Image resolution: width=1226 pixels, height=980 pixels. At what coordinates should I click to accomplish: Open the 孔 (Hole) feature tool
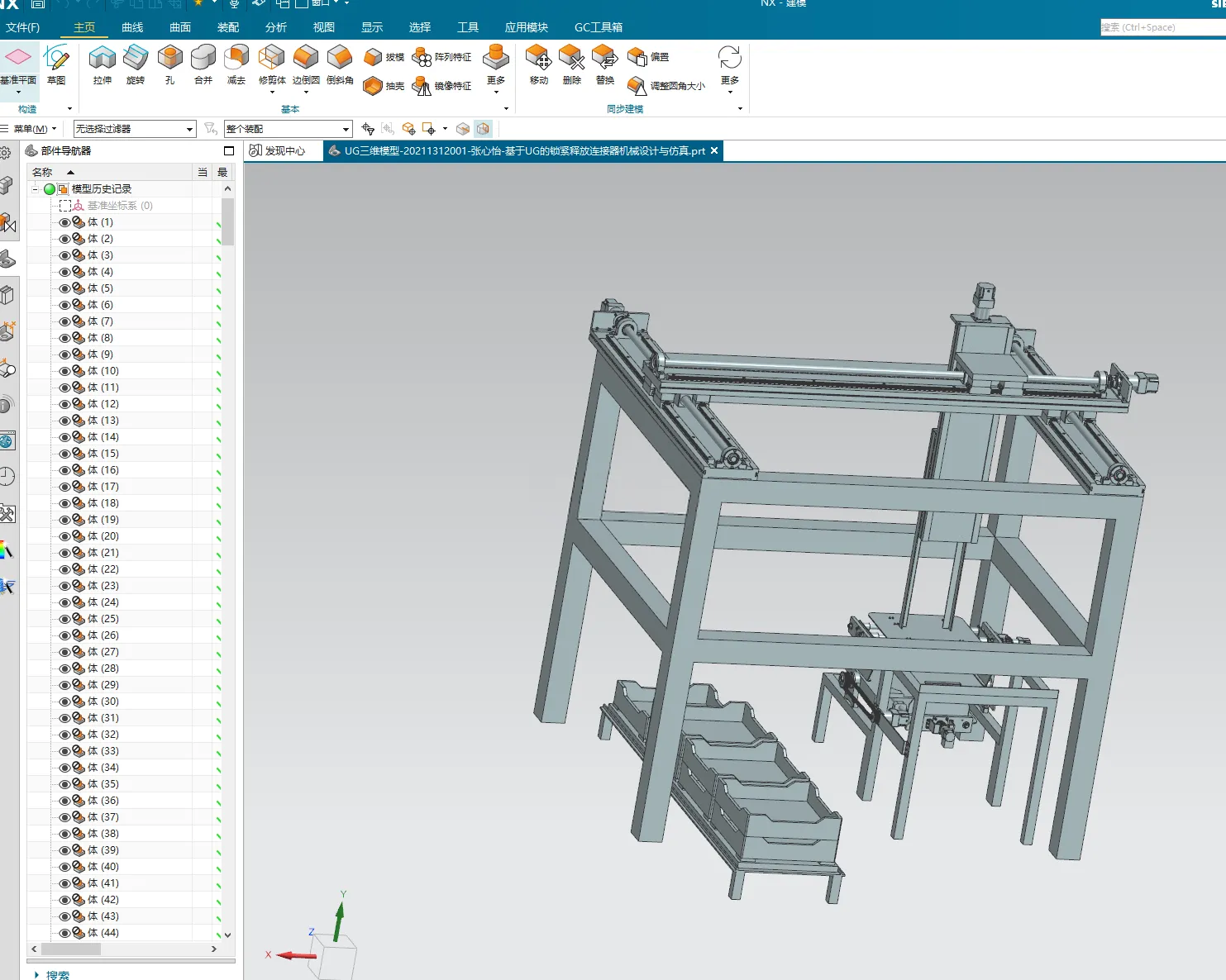coord(169,64)
